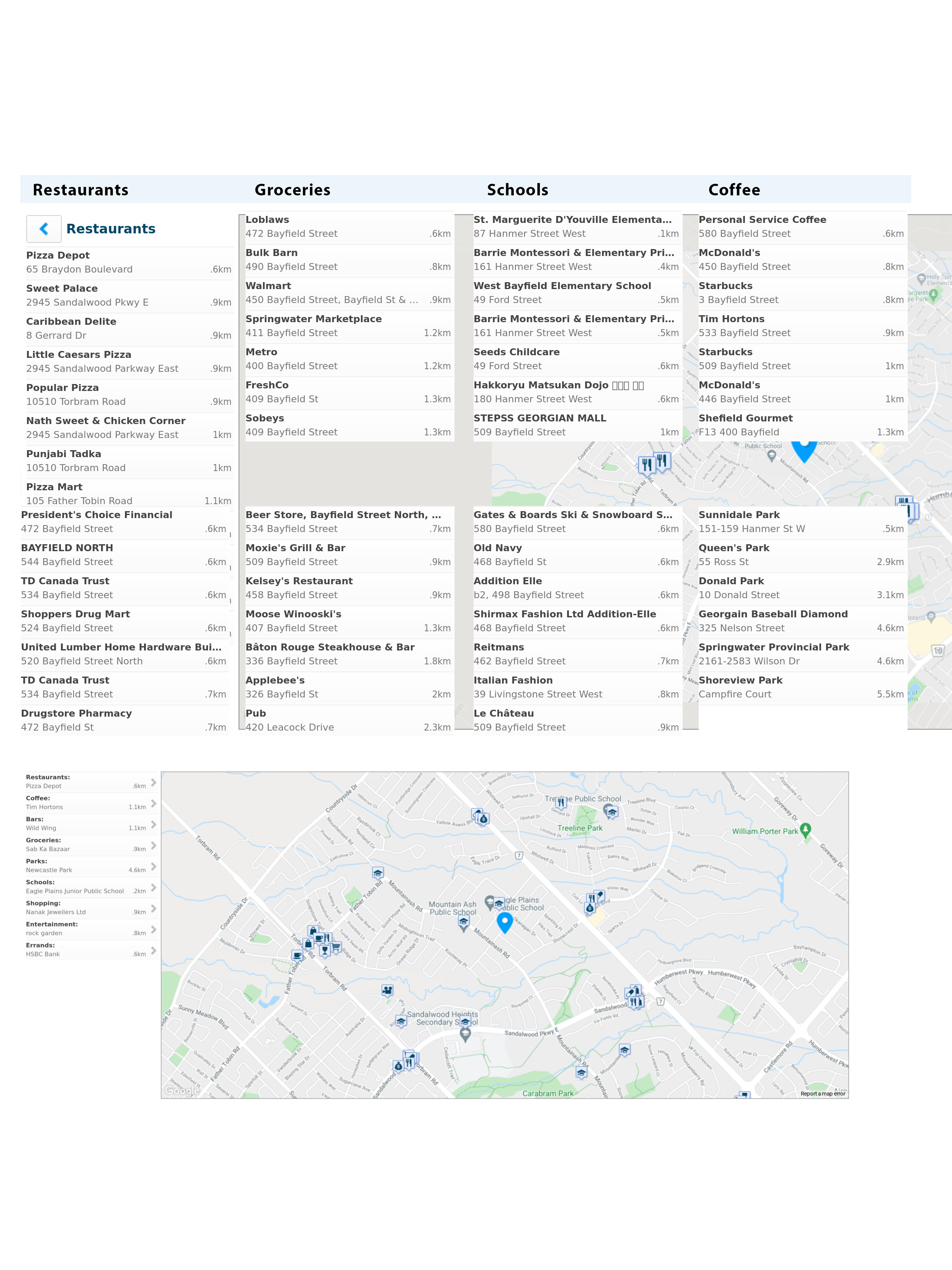Click the Google logo on the map

point(182,1090)
